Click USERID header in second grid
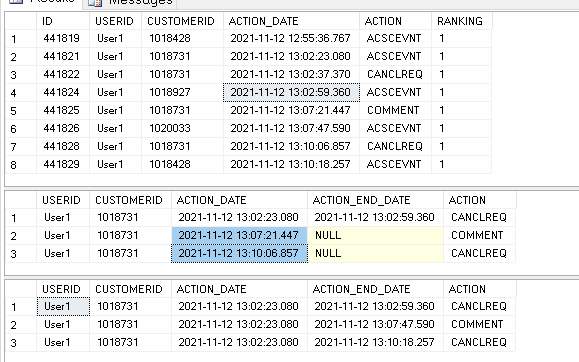Viewport: 579px width, 362px height. tap(63, 200)
